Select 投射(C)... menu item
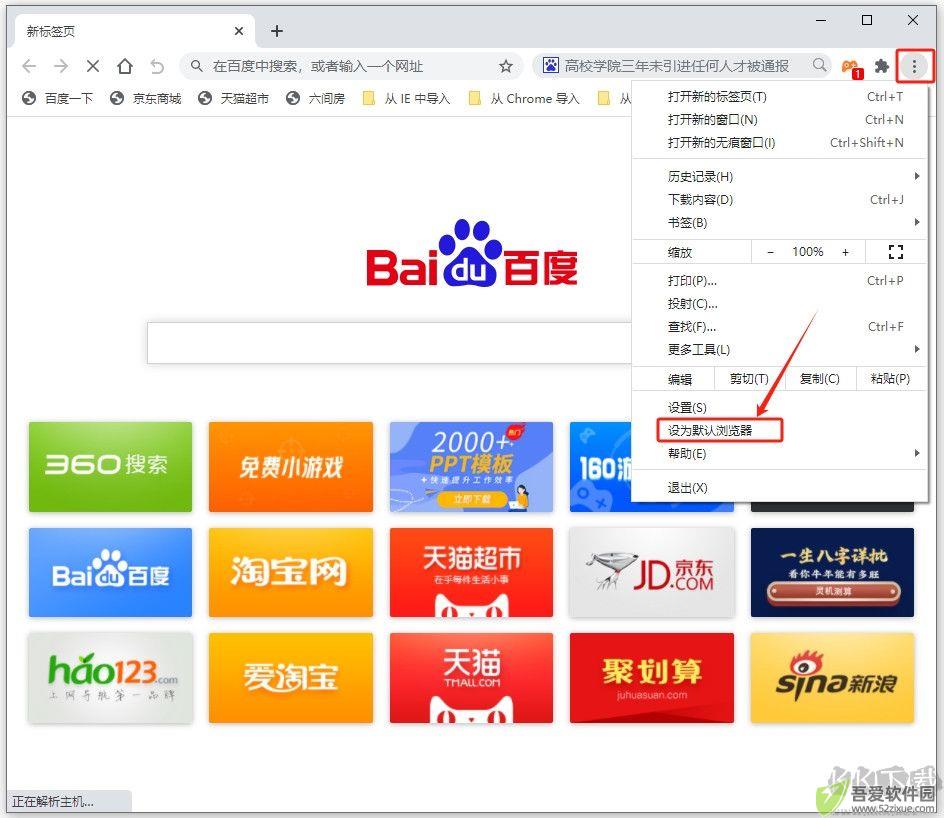Image resolution: width=944 pixels, height=818 pixels. point(780,303)
